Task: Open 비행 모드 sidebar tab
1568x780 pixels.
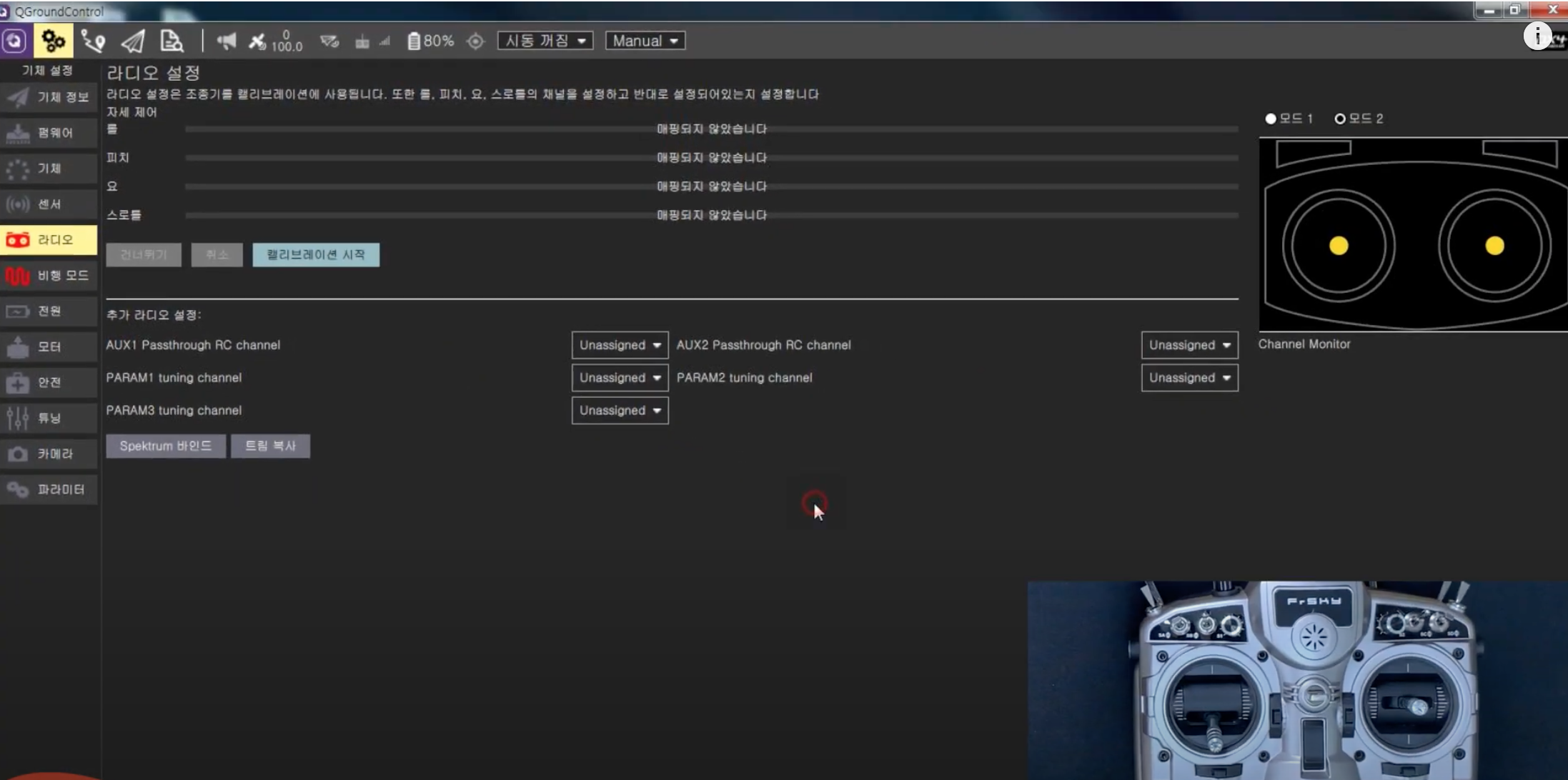Action: coord(49,276)
